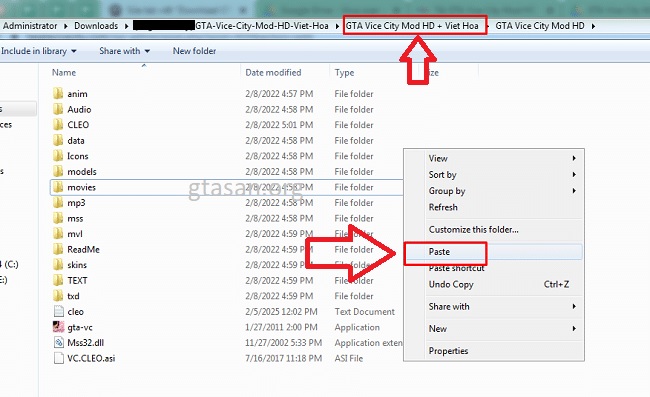650x397 pixels.
Task: Click the Text Document type cell
Action: (x=364, y=311)
